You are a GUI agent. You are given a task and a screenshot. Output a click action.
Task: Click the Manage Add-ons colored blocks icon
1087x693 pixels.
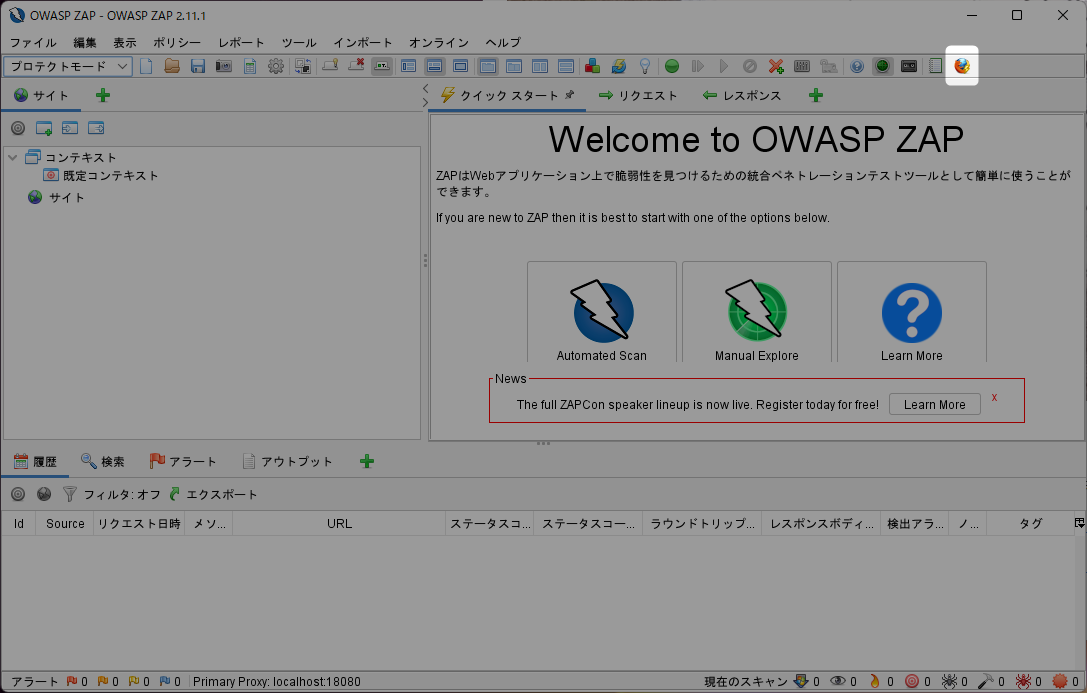tap(592, 66)
